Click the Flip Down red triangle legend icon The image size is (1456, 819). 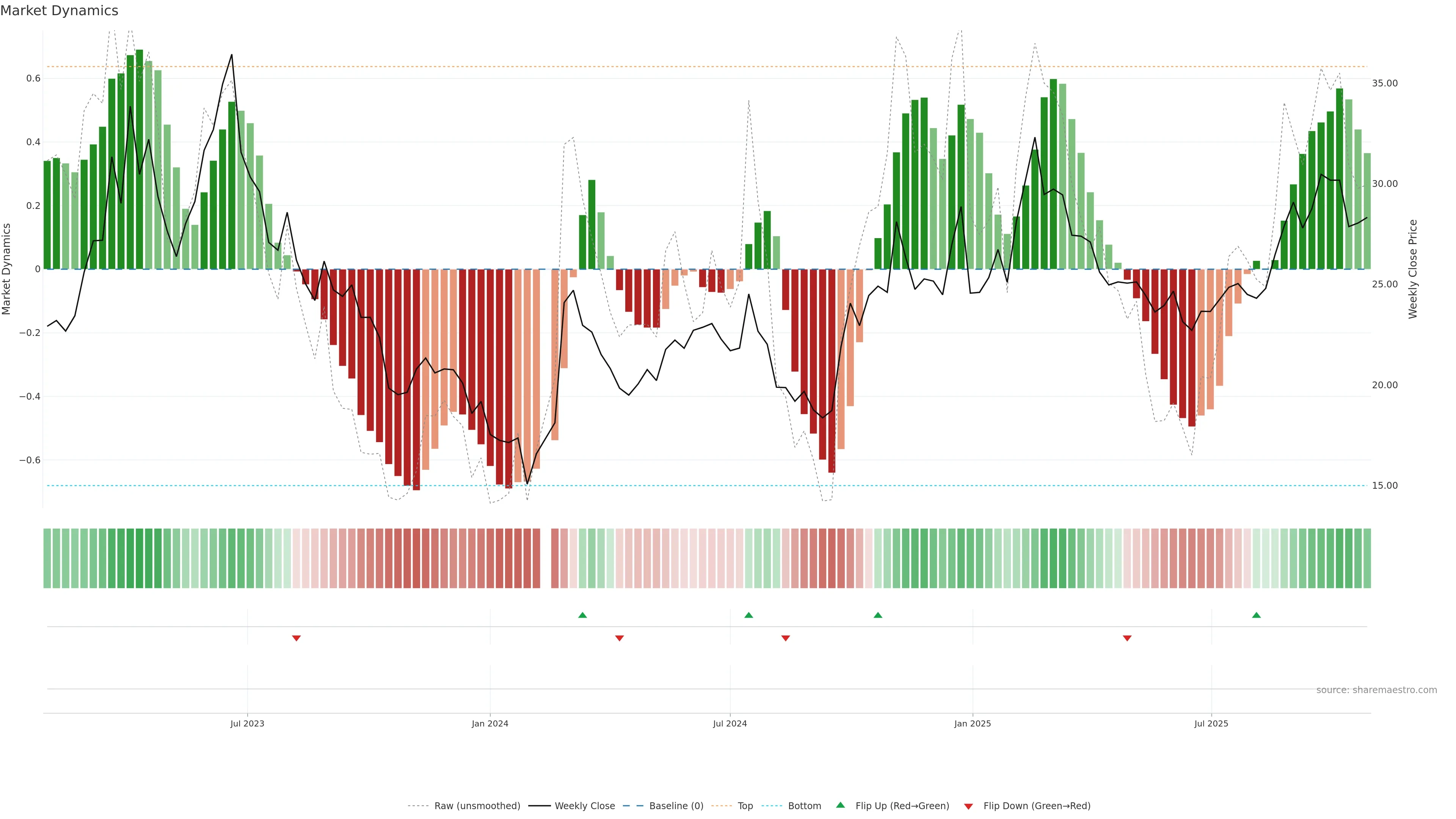(968, 806)
